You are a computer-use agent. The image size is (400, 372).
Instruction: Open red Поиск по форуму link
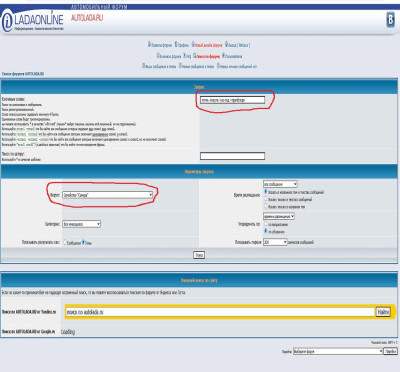[208, 56]
